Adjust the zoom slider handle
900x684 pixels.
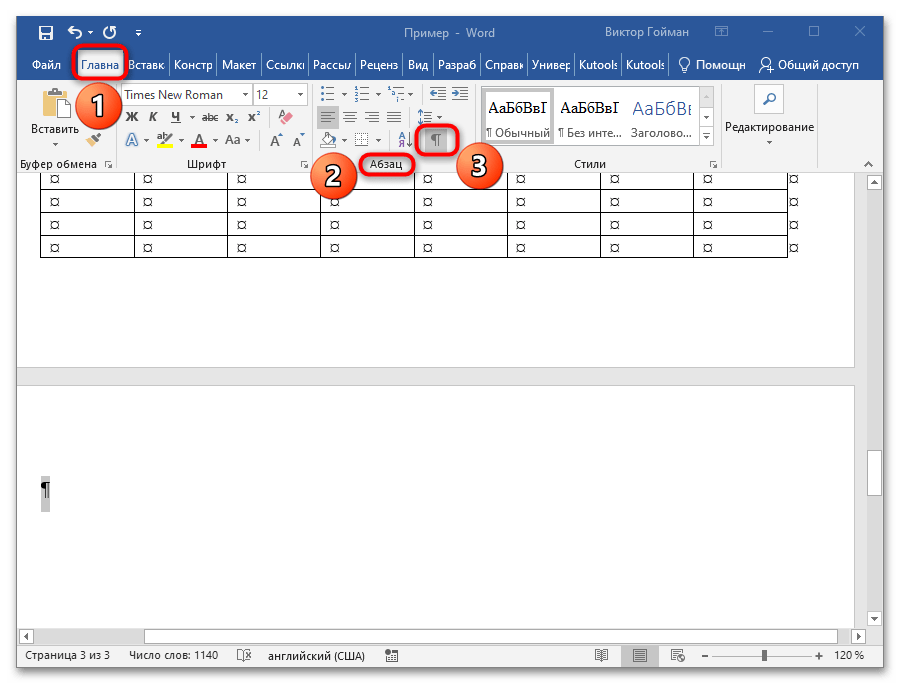tap(764, 655)
